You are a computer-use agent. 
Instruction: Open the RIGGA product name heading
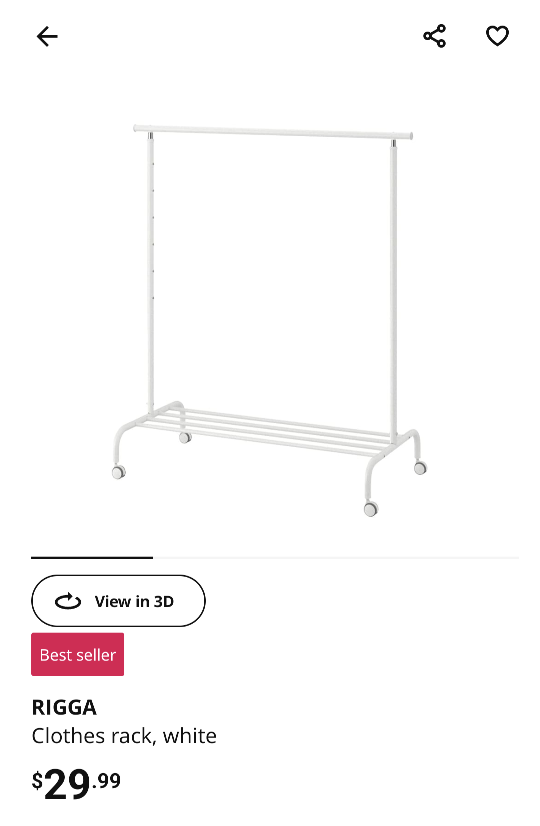(64, 707)
